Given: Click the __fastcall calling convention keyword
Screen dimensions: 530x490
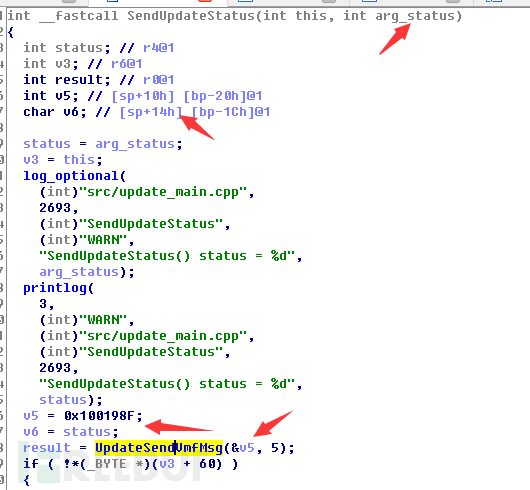Looking at the screenshot, I should pos(79,16).
